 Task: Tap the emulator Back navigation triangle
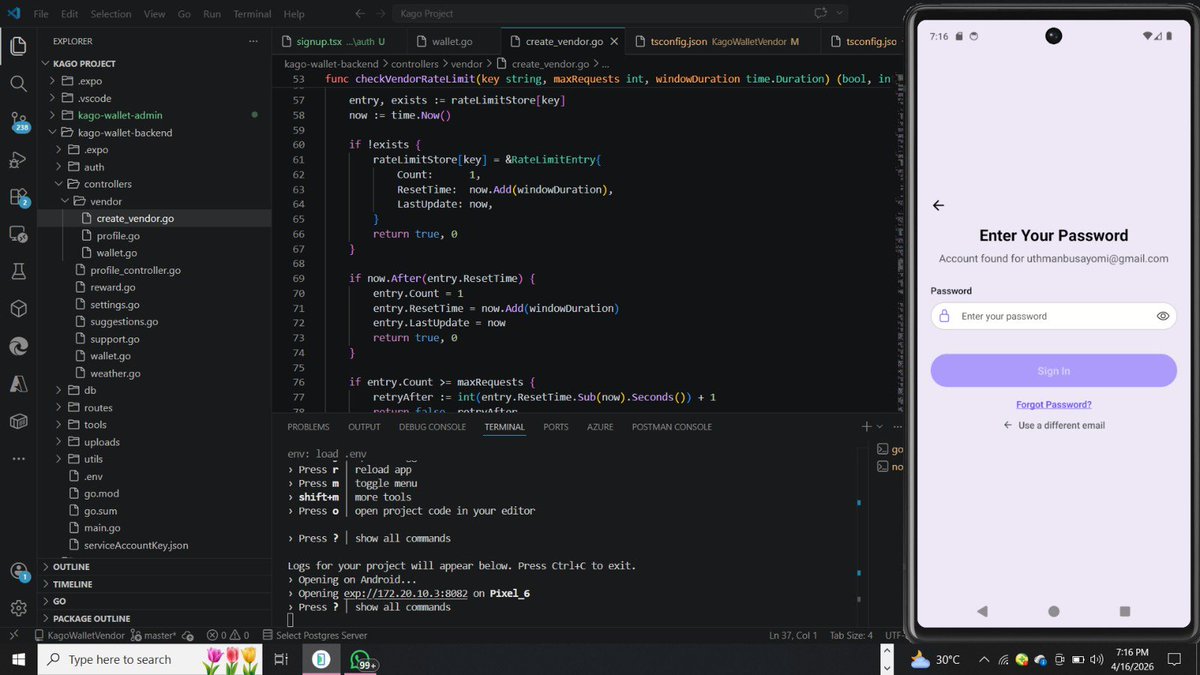[982, 610]
